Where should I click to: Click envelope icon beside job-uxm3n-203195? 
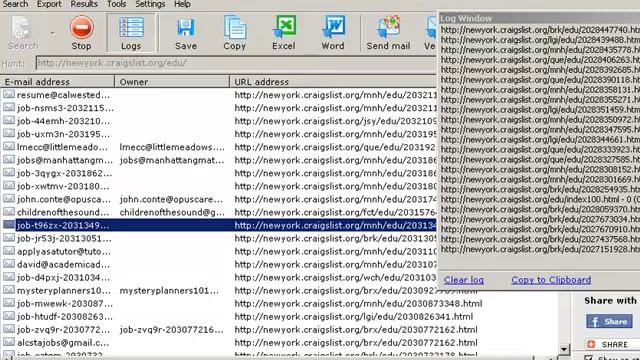(x=9, y=134)
